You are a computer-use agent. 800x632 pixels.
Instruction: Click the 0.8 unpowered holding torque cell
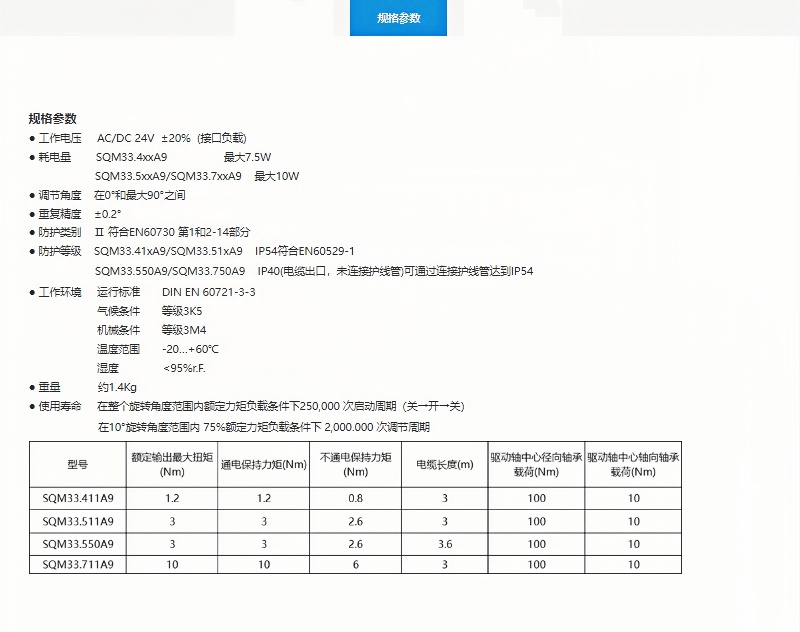tap(356, 498)
